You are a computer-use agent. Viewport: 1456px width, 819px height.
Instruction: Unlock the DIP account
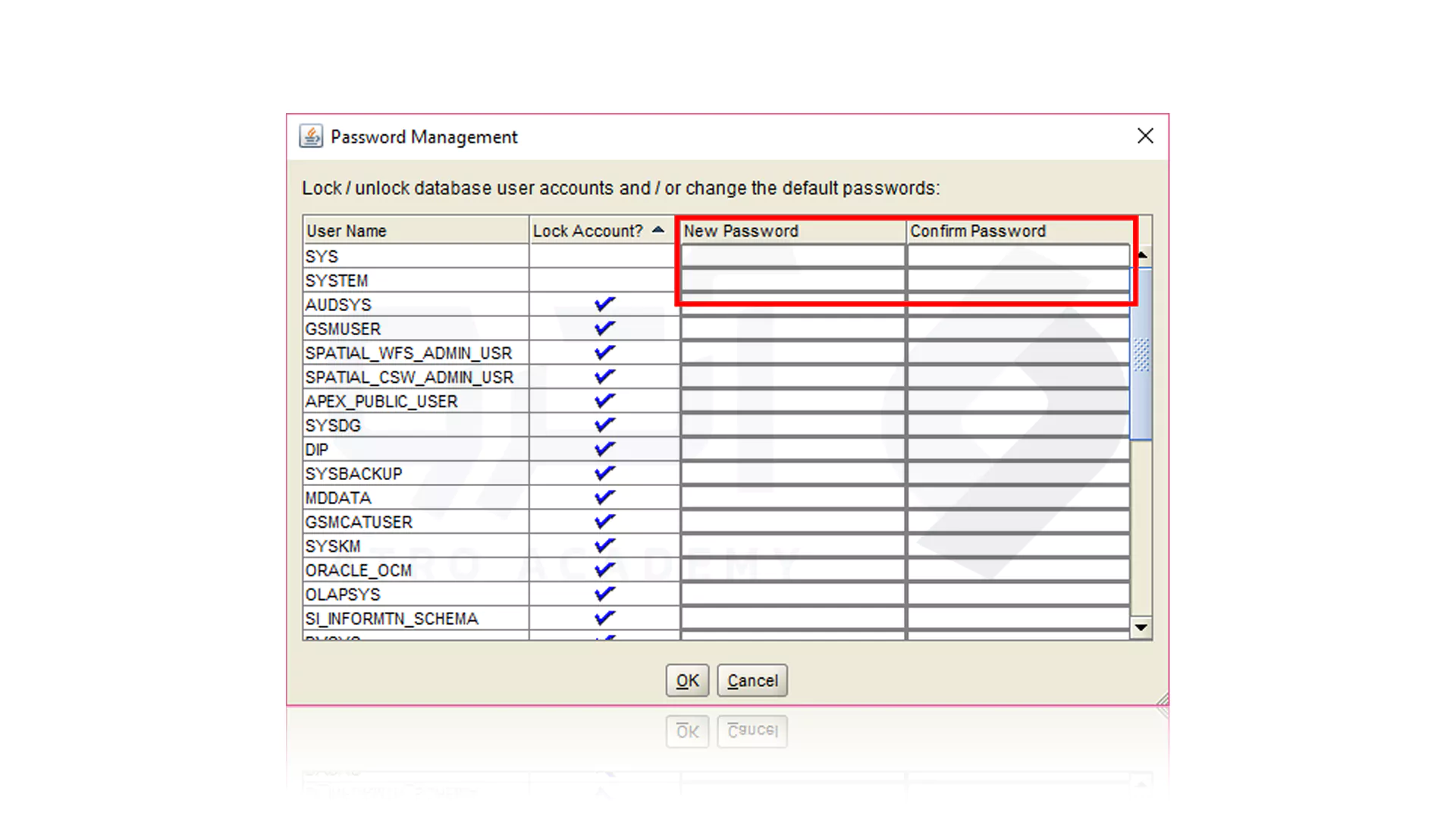[603, 448]
